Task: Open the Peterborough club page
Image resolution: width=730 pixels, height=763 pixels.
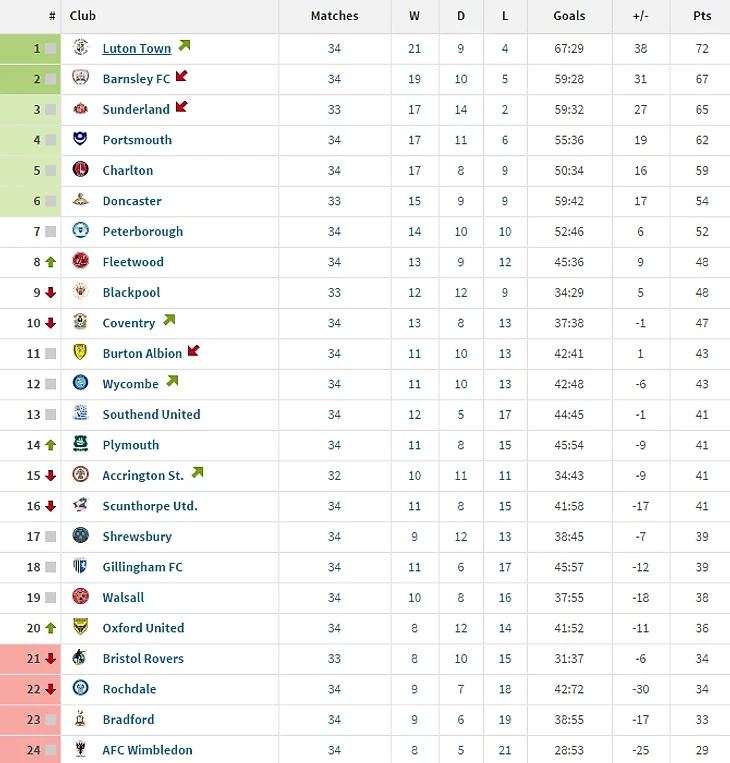Action: pos(143,232)
